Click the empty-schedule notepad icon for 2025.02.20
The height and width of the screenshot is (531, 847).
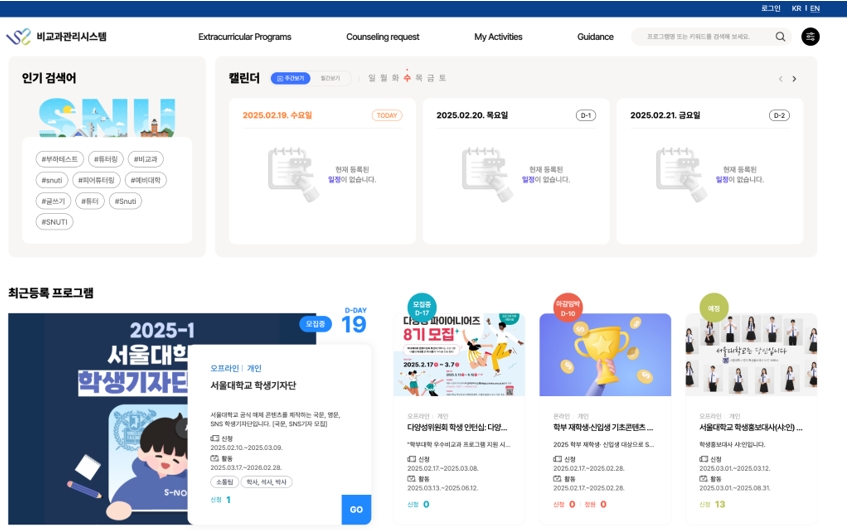pyautogui.click(x=487, y=174)
